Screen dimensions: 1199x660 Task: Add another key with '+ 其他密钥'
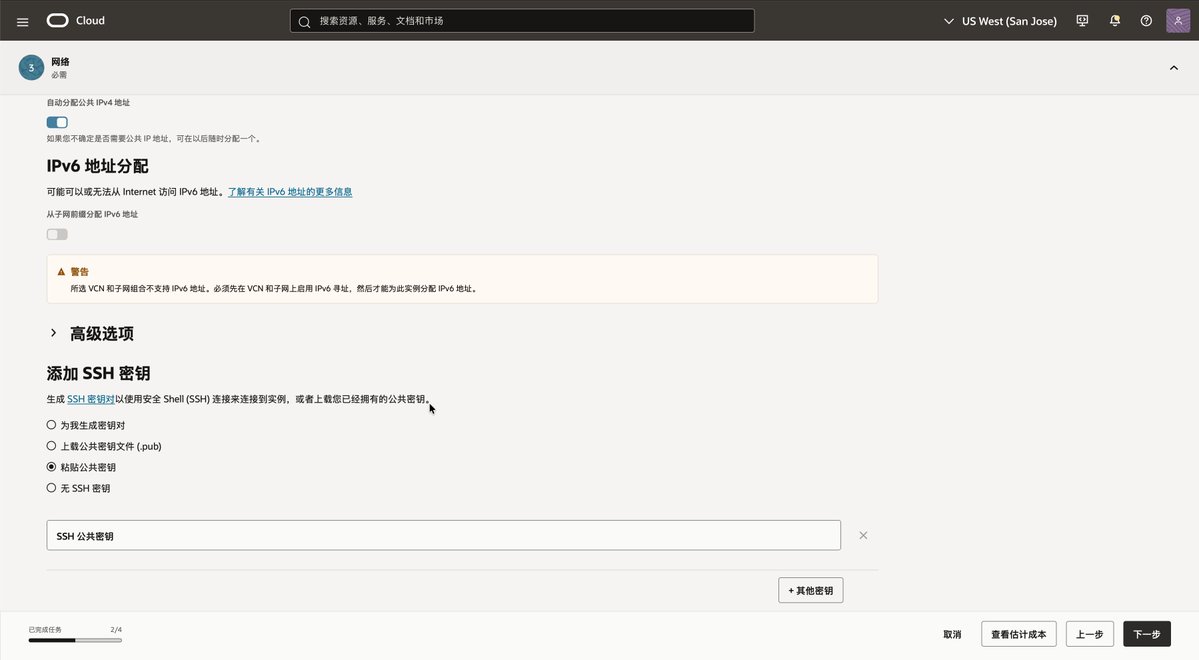[811, 590]
